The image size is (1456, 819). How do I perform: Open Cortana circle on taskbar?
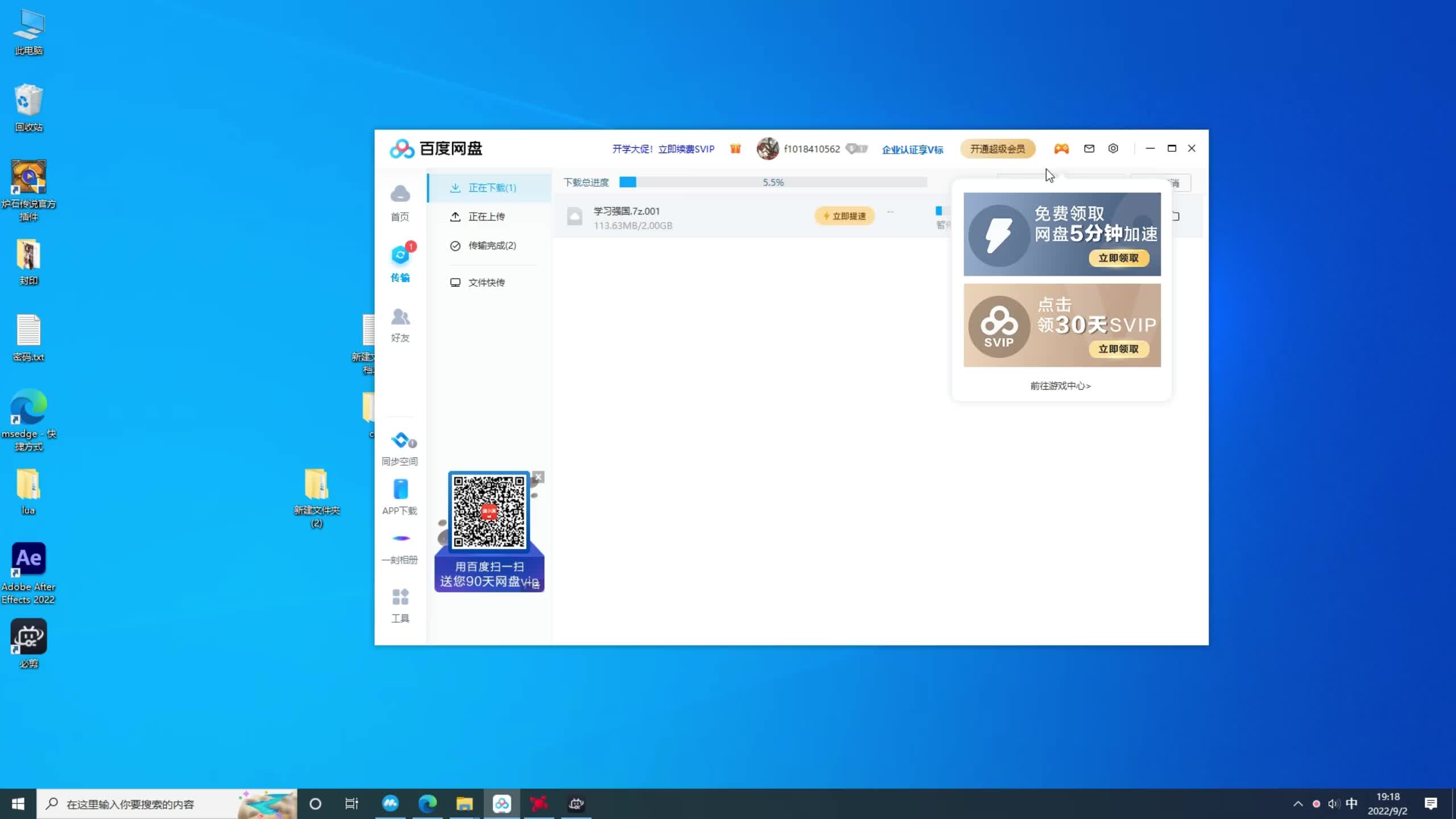tap(315, 804)
